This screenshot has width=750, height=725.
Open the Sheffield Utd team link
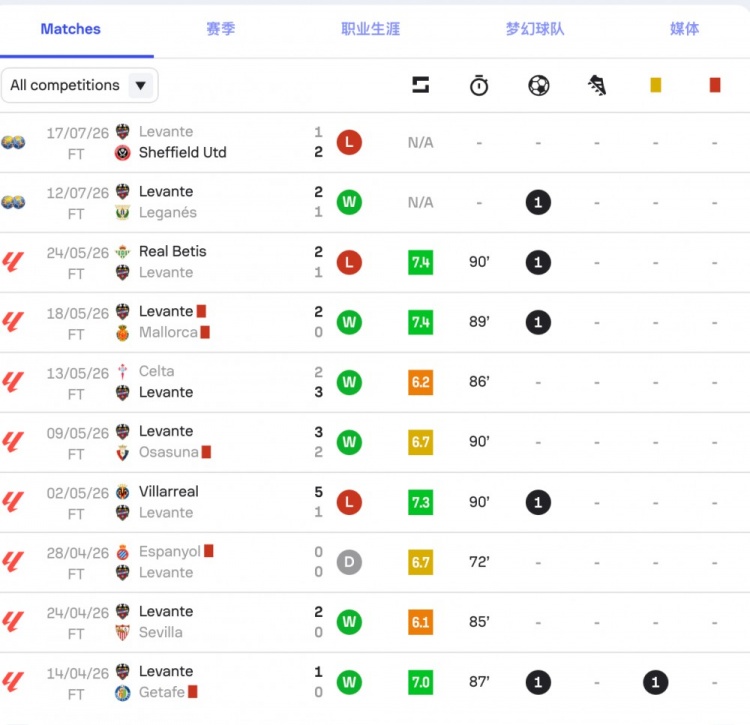click(x=182, y=153)
